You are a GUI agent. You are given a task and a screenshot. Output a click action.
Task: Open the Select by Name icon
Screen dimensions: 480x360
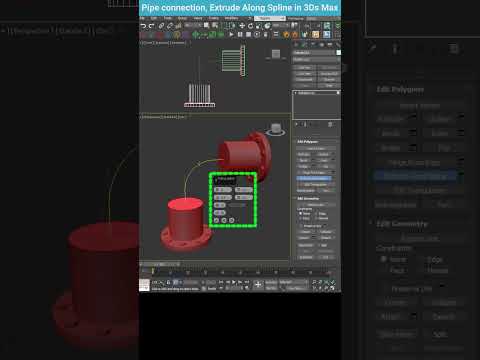[215, 26]
